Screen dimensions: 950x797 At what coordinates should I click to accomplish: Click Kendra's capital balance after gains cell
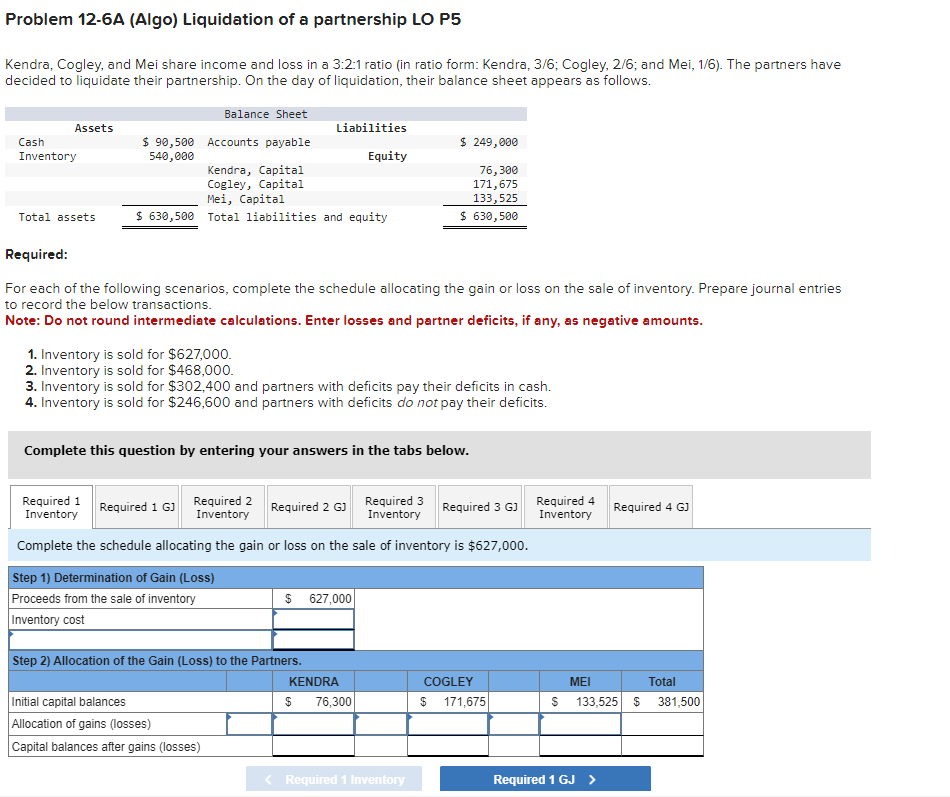point(315,744)
